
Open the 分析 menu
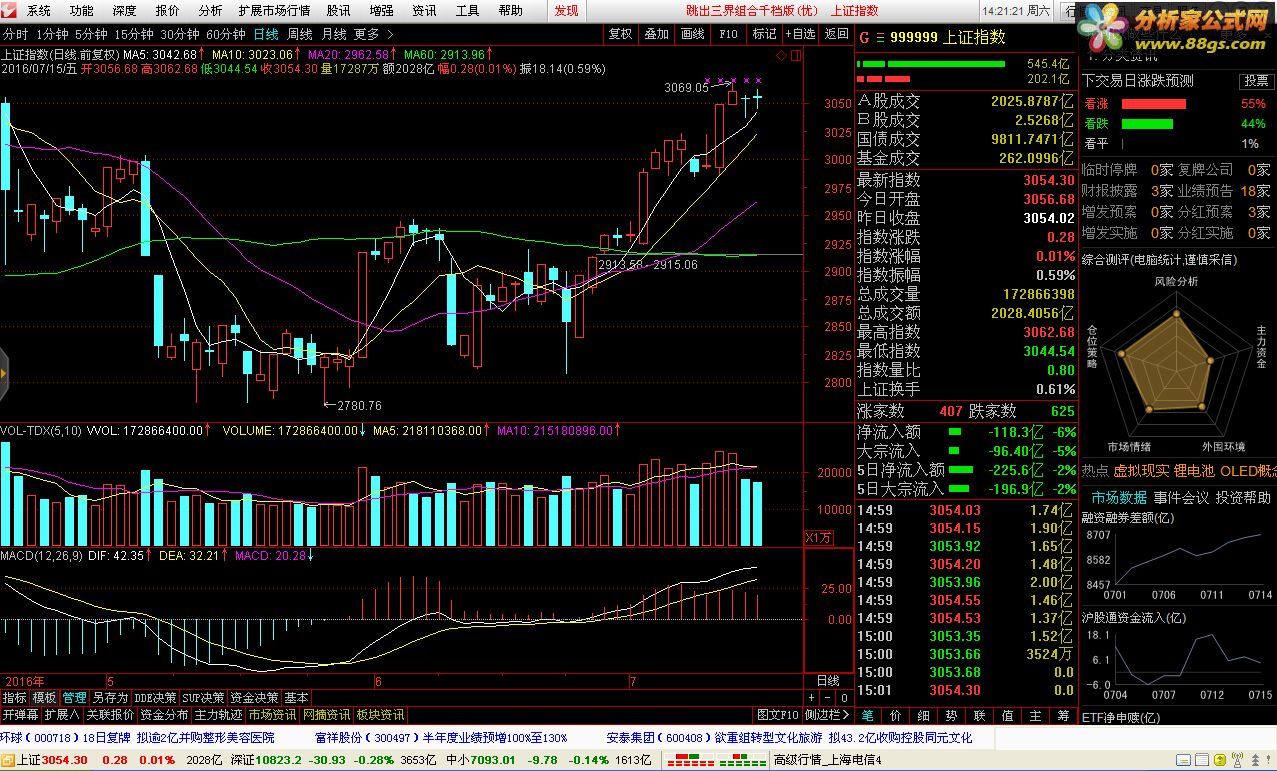pyautogui.click(x=210, y=10)
